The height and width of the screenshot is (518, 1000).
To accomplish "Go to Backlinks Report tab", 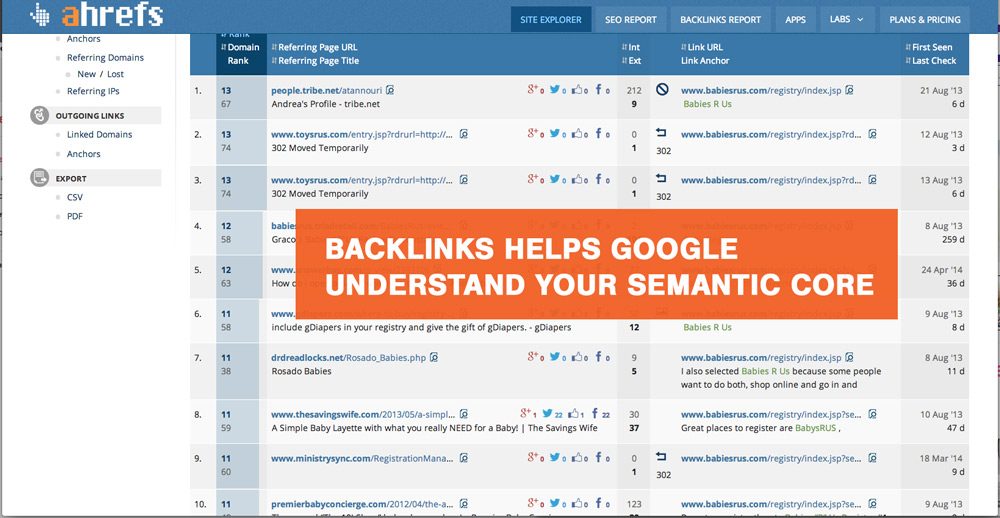I will (x=720, y=19).
